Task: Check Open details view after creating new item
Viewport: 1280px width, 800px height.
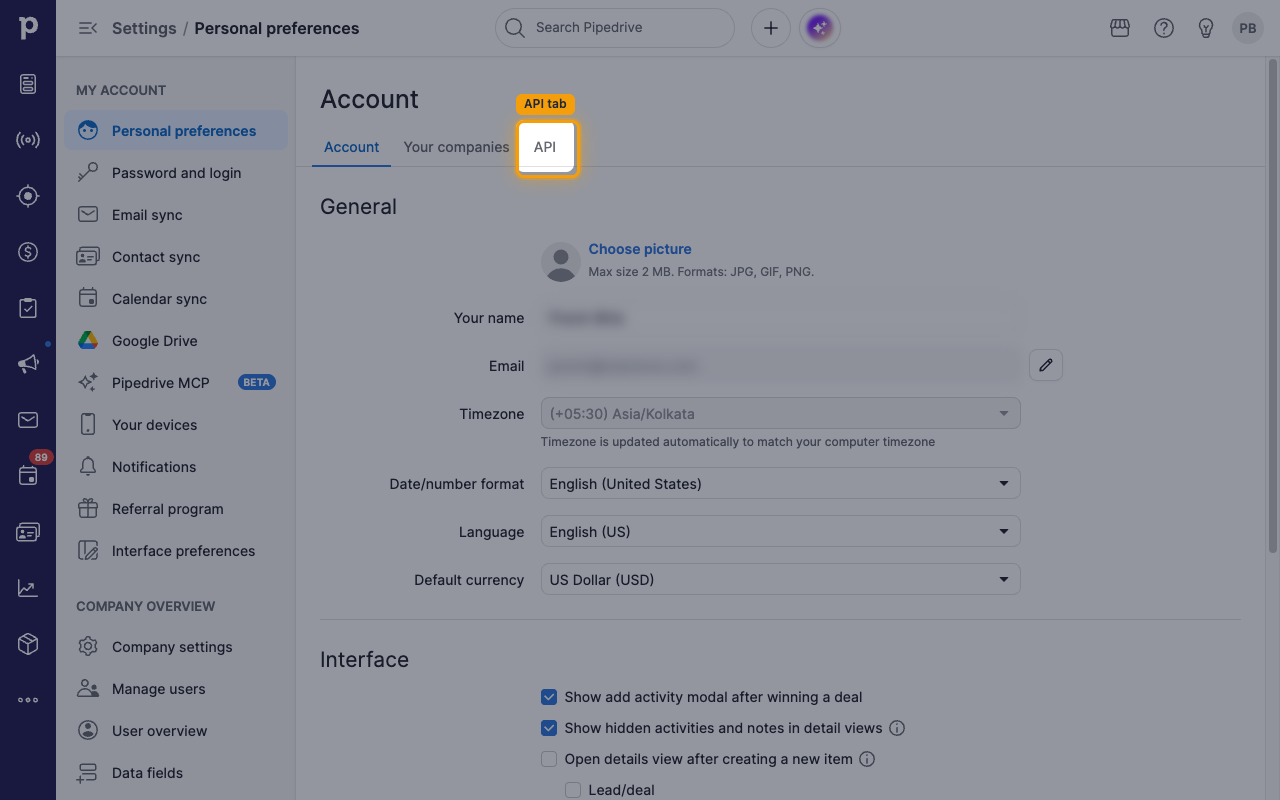Action: (x=549, y=759)
